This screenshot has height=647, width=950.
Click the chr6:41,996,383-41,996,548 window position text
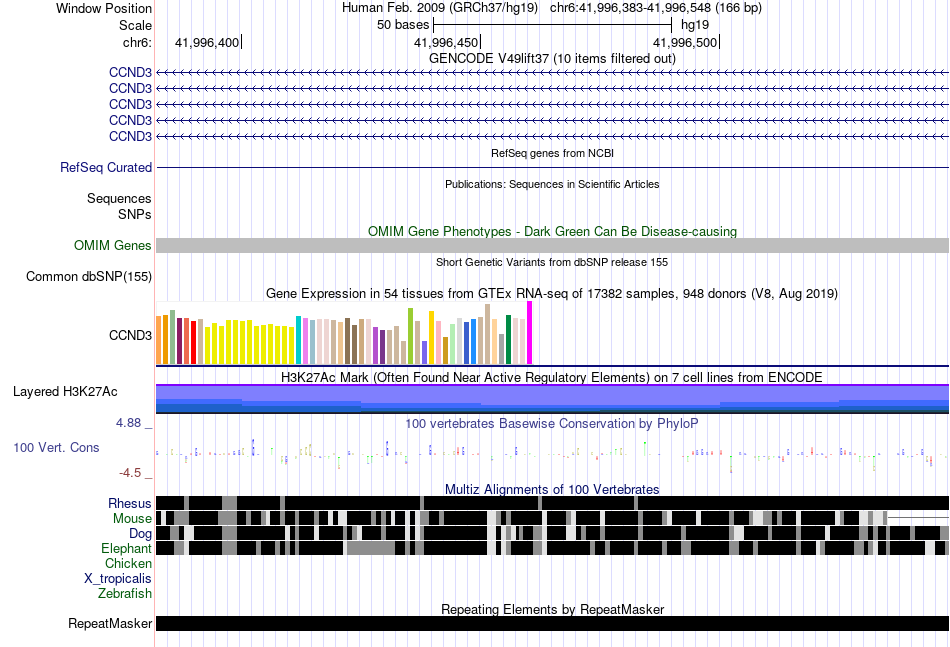point(656,8)
